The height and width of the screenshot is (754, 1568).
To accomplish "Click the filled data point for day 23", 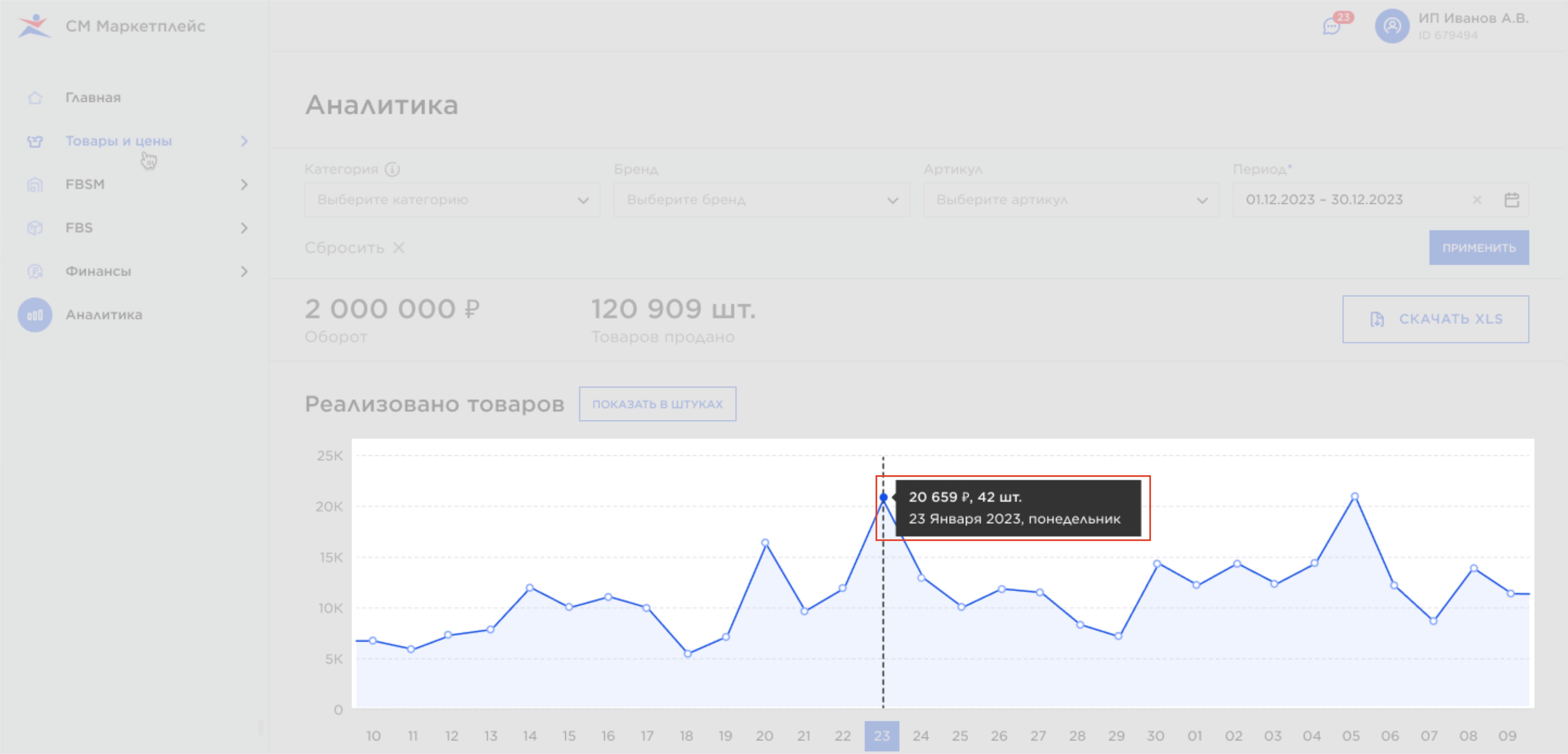I will [883, 497].
